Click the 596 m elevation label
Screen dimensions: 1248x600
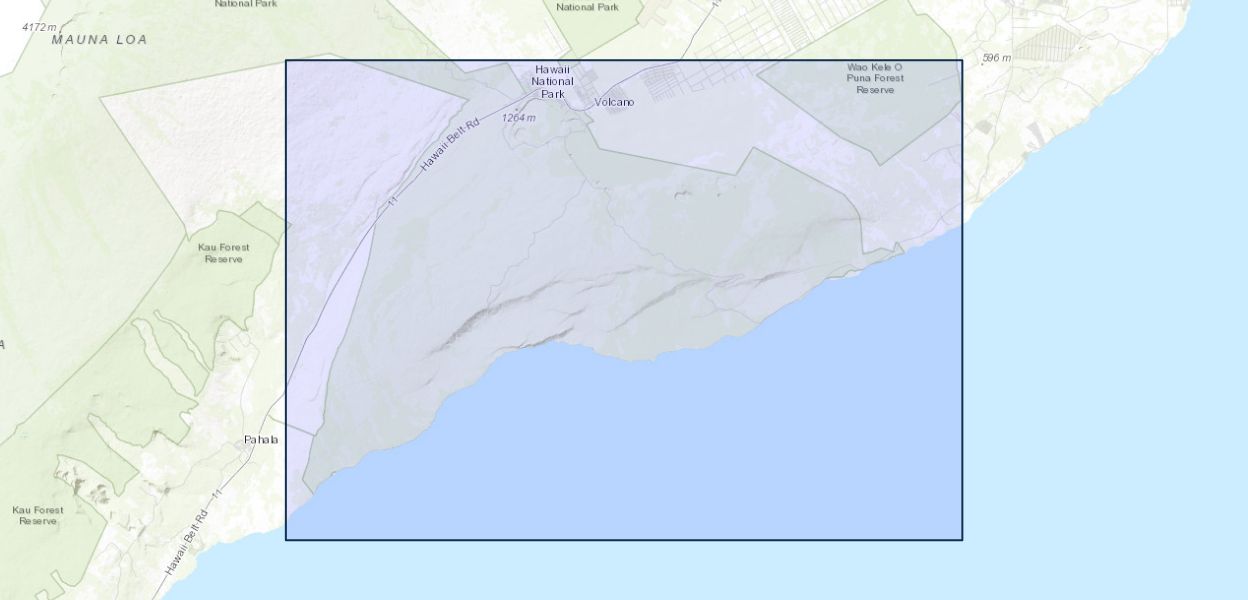(x=996, y=59)
